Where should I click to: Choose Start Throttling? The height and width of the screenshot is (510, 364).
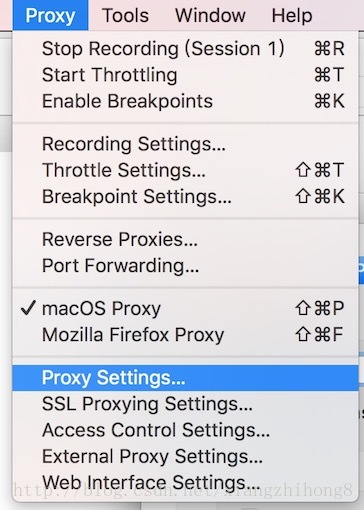[185, 75]
